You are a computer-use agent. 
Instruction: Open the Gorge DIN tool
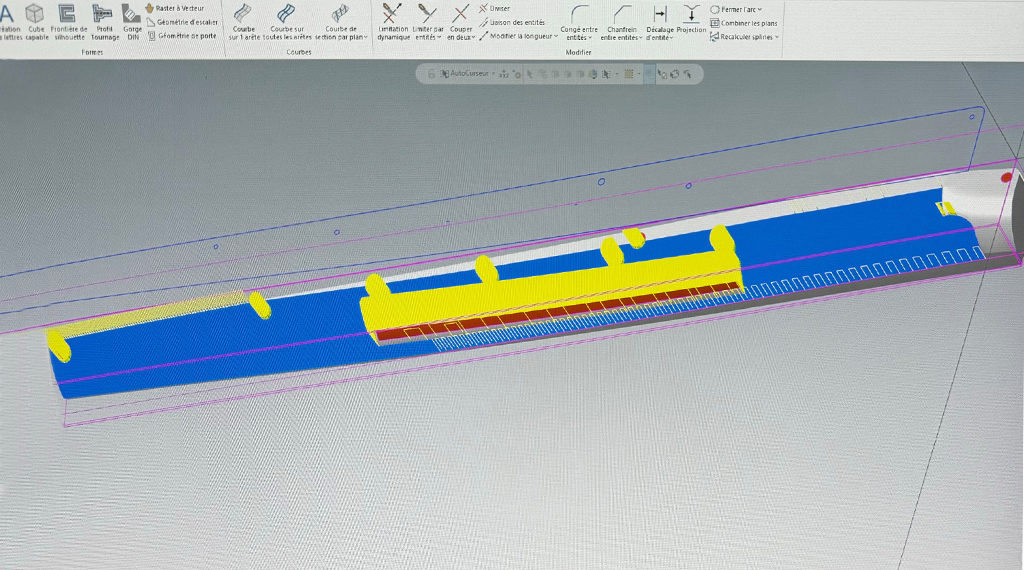133,22
